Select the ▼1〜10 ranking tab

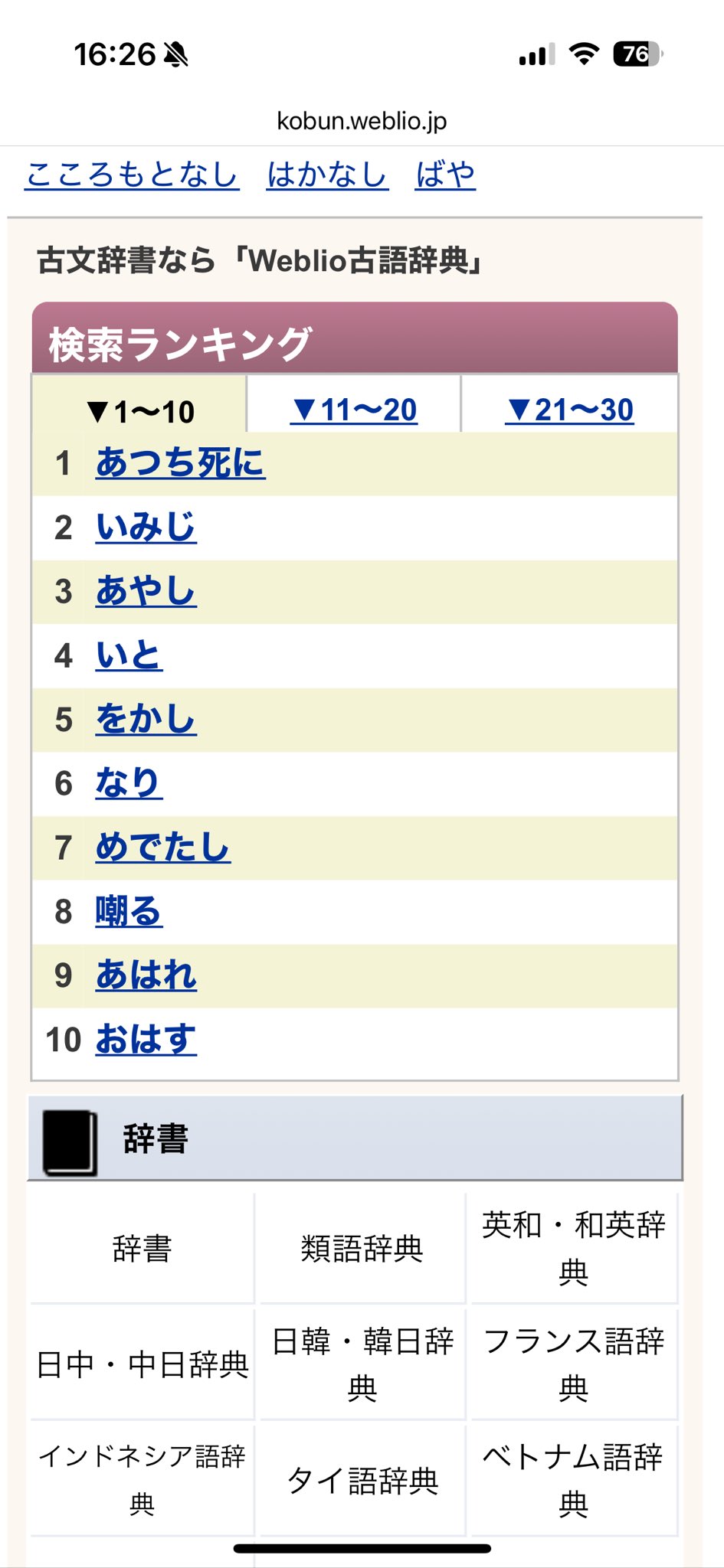(139, 412)
